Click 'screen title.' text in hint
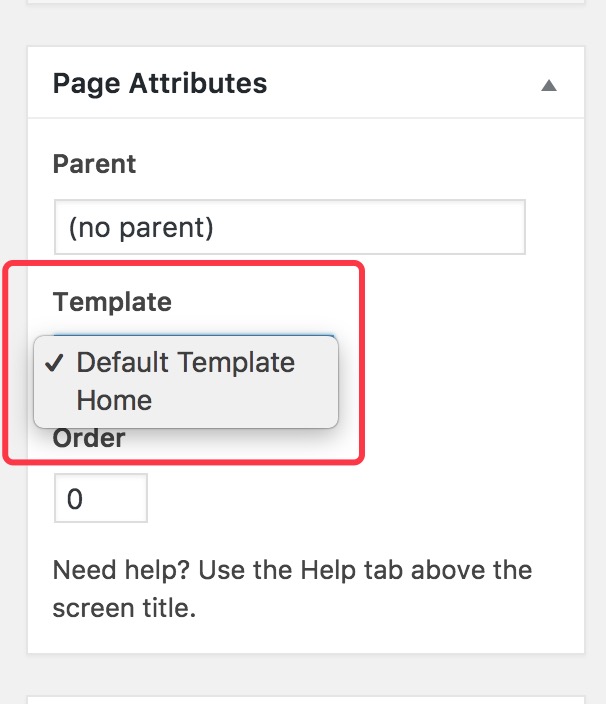This screenshot has height=704, width=606. click(x=123, y=608)
